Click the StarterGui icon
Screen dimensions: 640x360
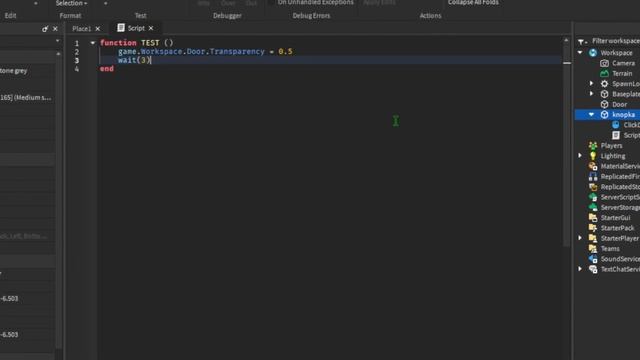click(x=593, y=218)
